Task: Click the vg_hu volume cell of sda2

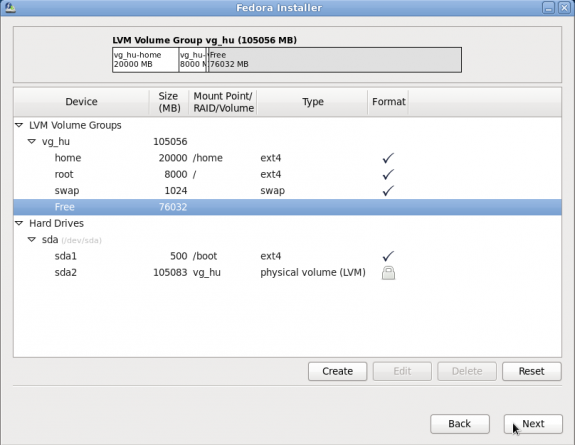Action: pyautogui.click(x=207, y=273)
